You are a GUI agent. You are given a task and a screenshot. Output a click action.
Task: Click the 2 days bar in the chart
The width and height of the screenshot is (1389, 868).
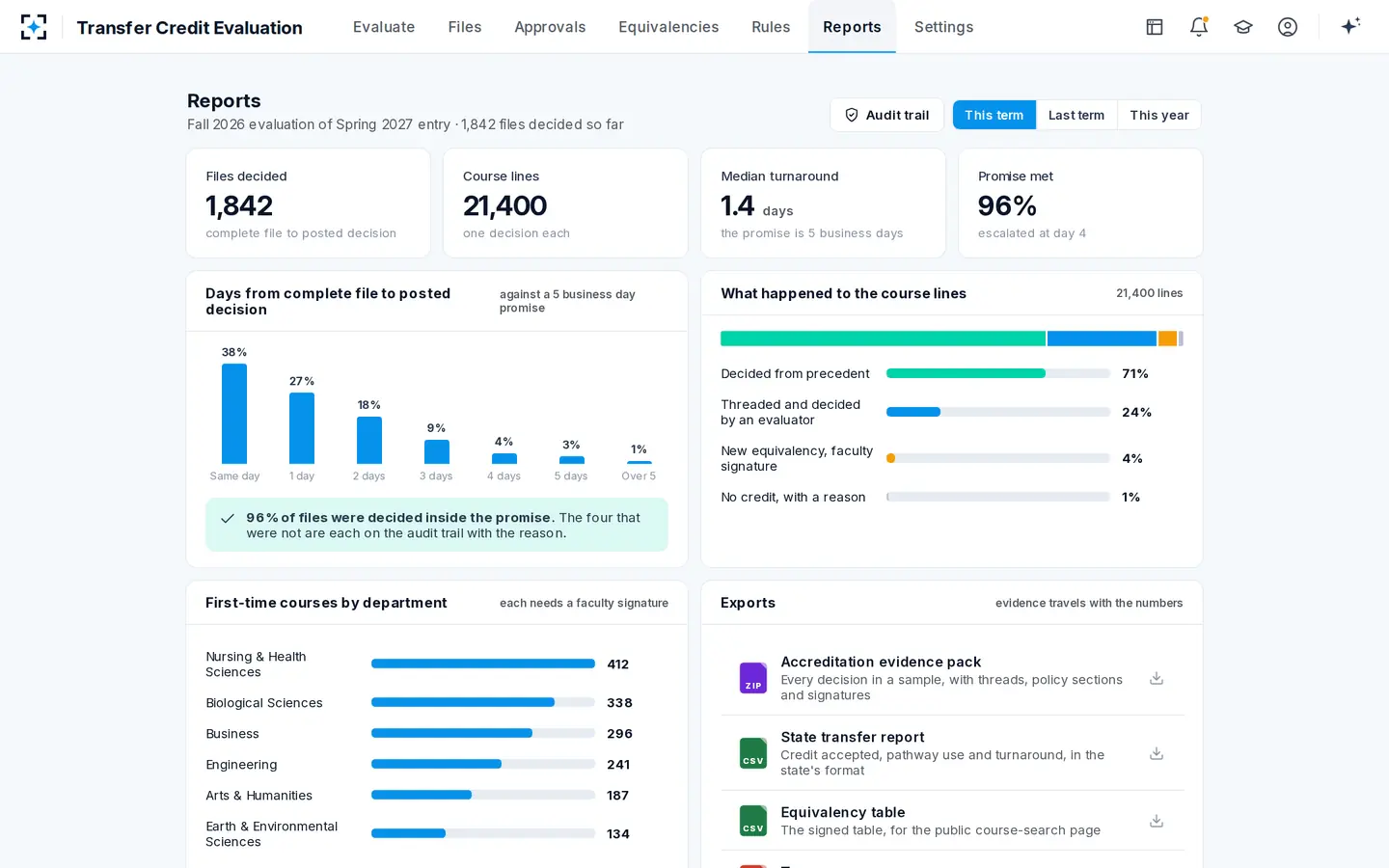(369, 440)
